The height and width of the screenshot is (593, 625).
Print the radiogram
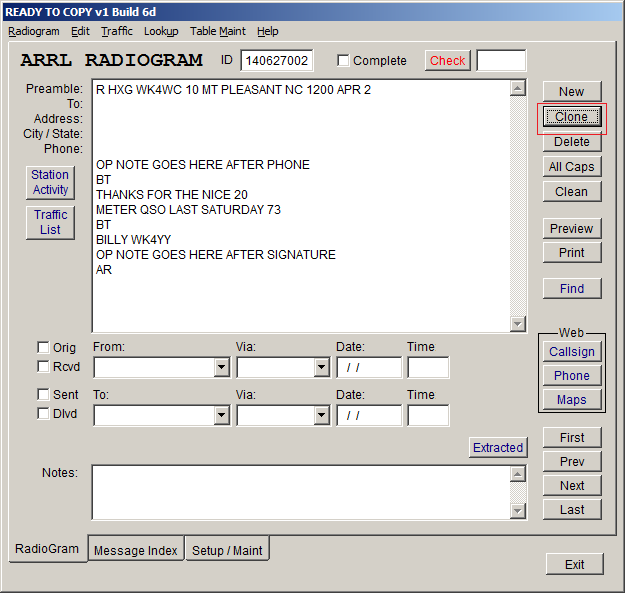(x=572, y=253)
